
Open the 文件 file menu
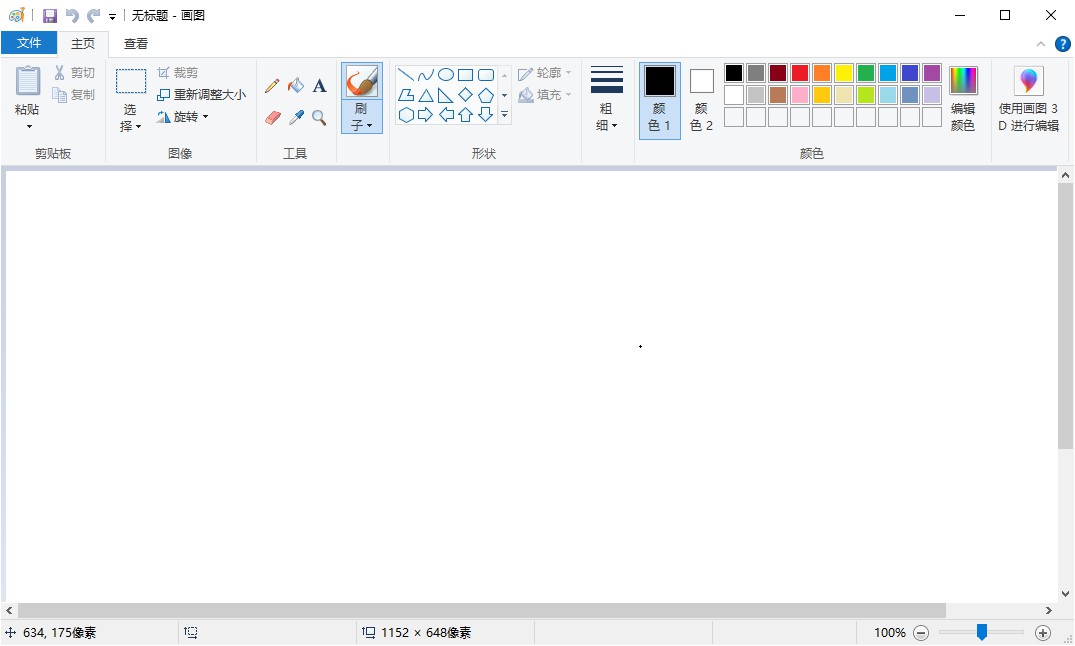[29, 43]
